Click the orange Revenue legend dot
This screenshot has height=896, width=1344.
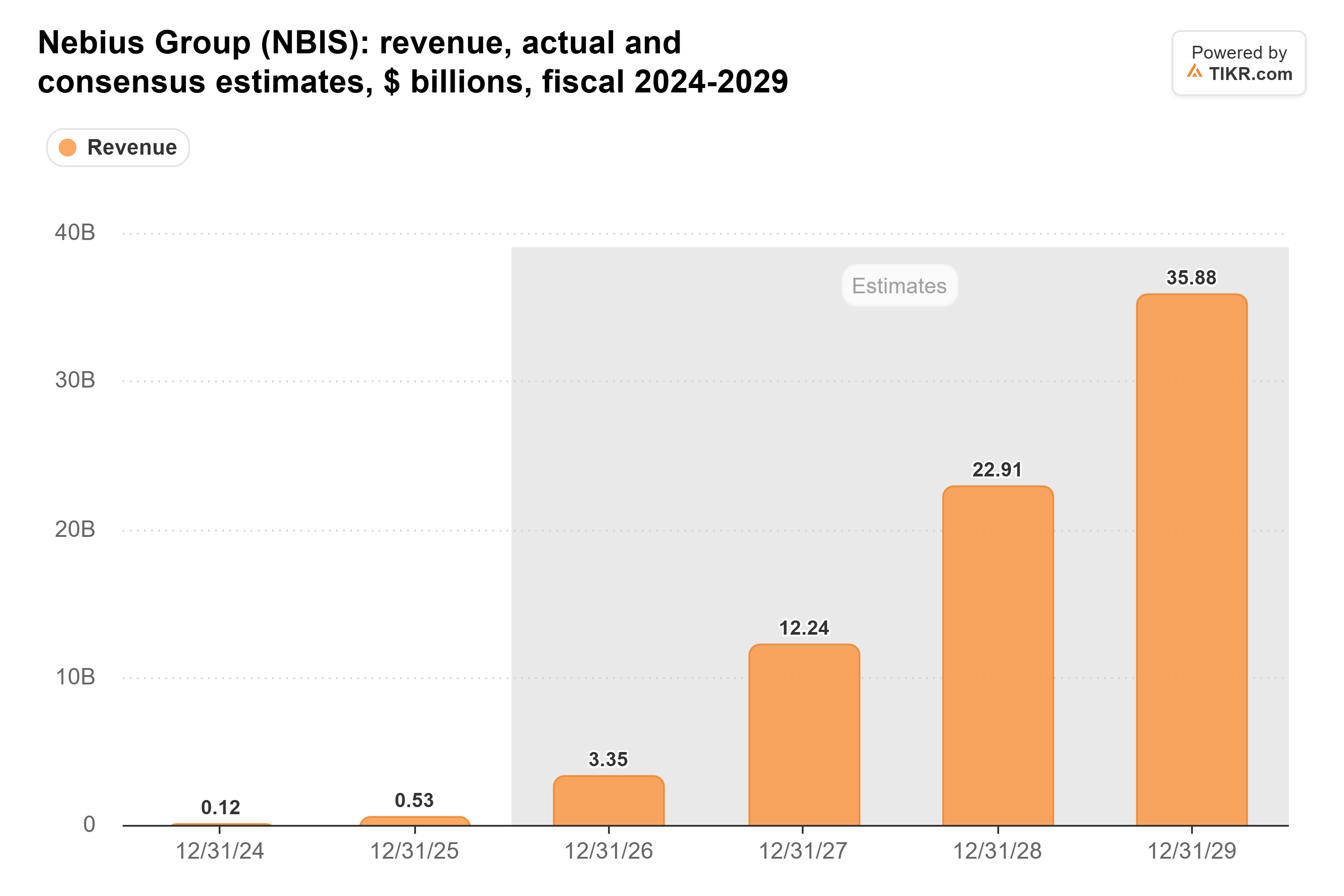[x=68, y=148]
